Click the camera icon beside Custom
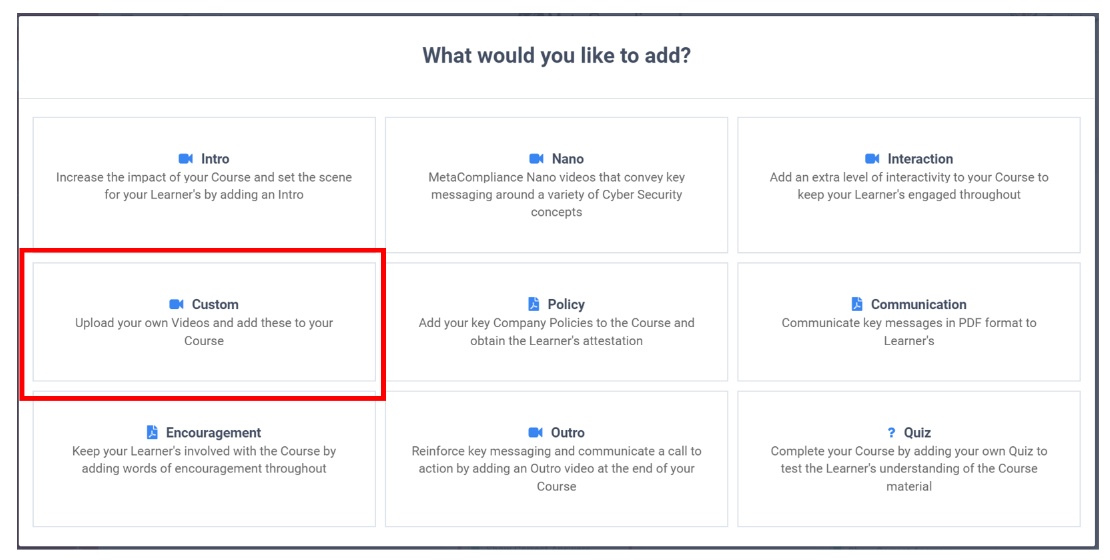Screen dimensions: 1110x560 point(176,304)
